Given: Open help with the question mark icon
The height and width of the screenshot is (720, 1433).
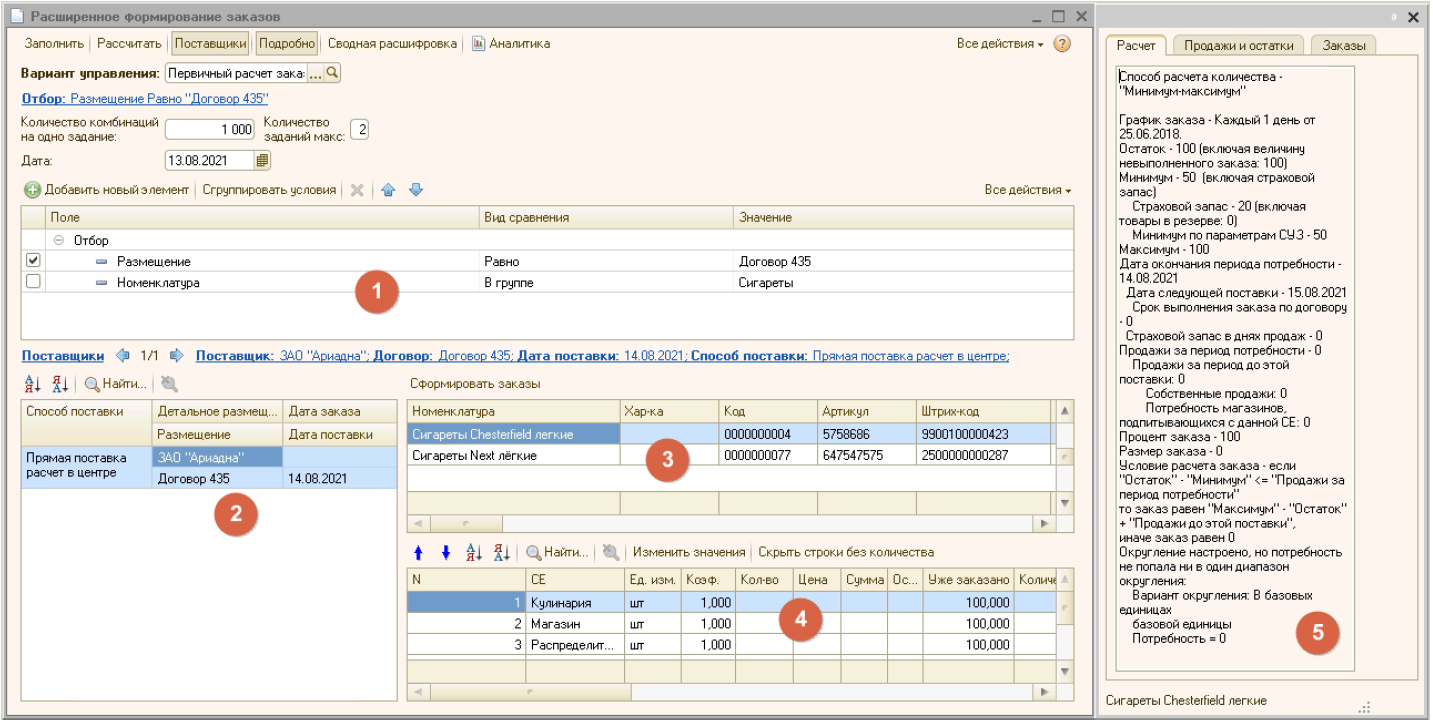Looking at the screenshot, I should tap(1062, 44).
